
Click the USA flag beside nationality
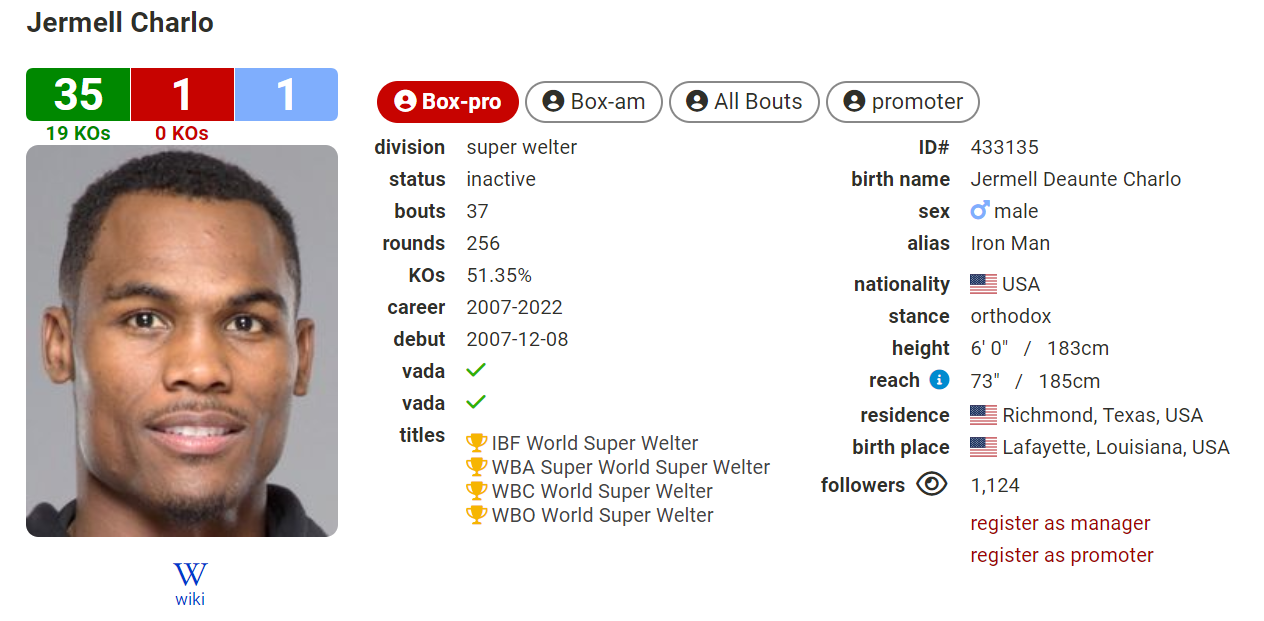pyautogui.click(x=983, y=284)
